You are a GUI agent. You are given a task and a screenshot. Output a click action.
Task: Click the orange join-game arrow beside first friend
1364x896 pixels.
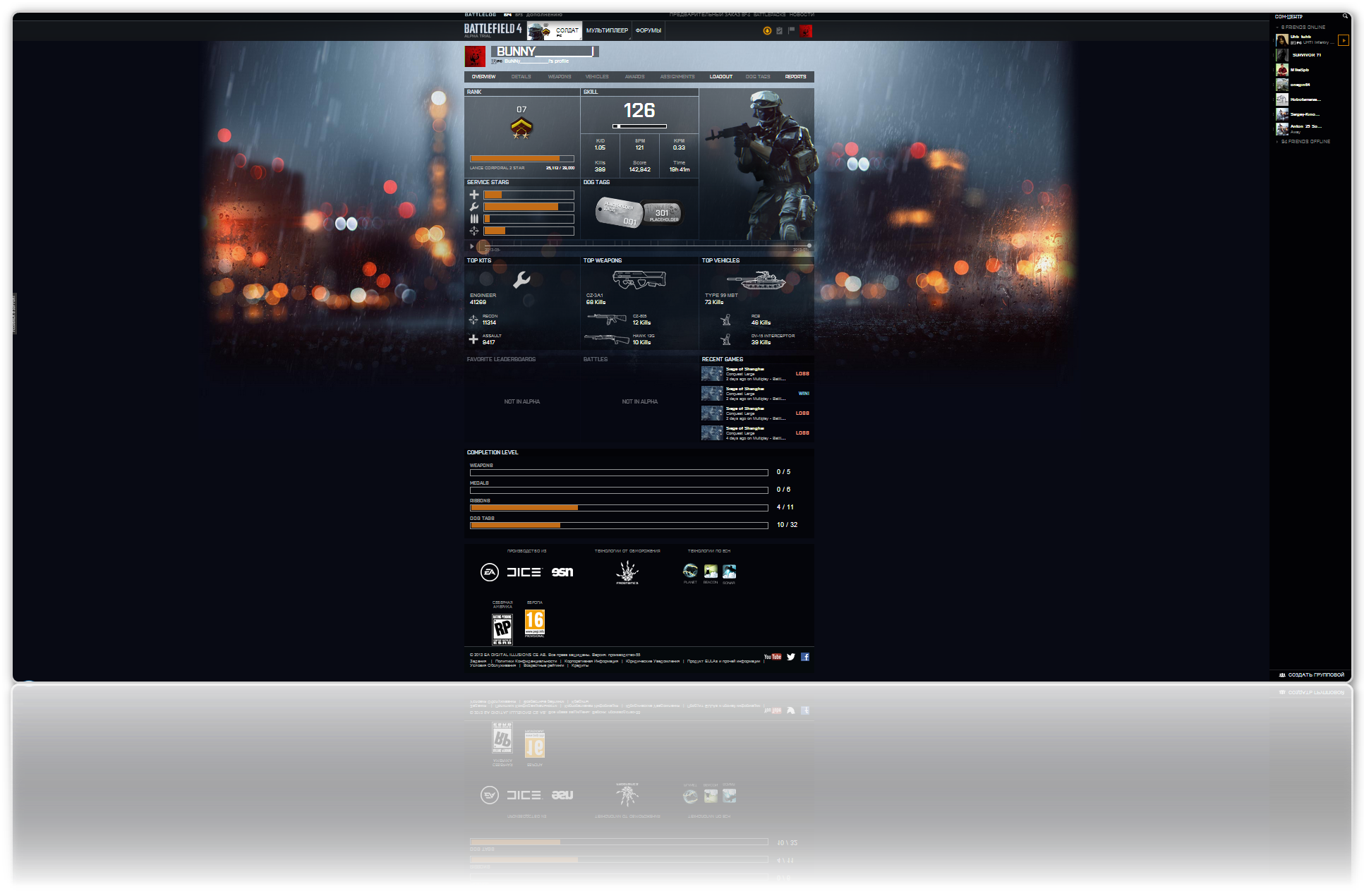pyautogui.click(x=1344, y=40)
